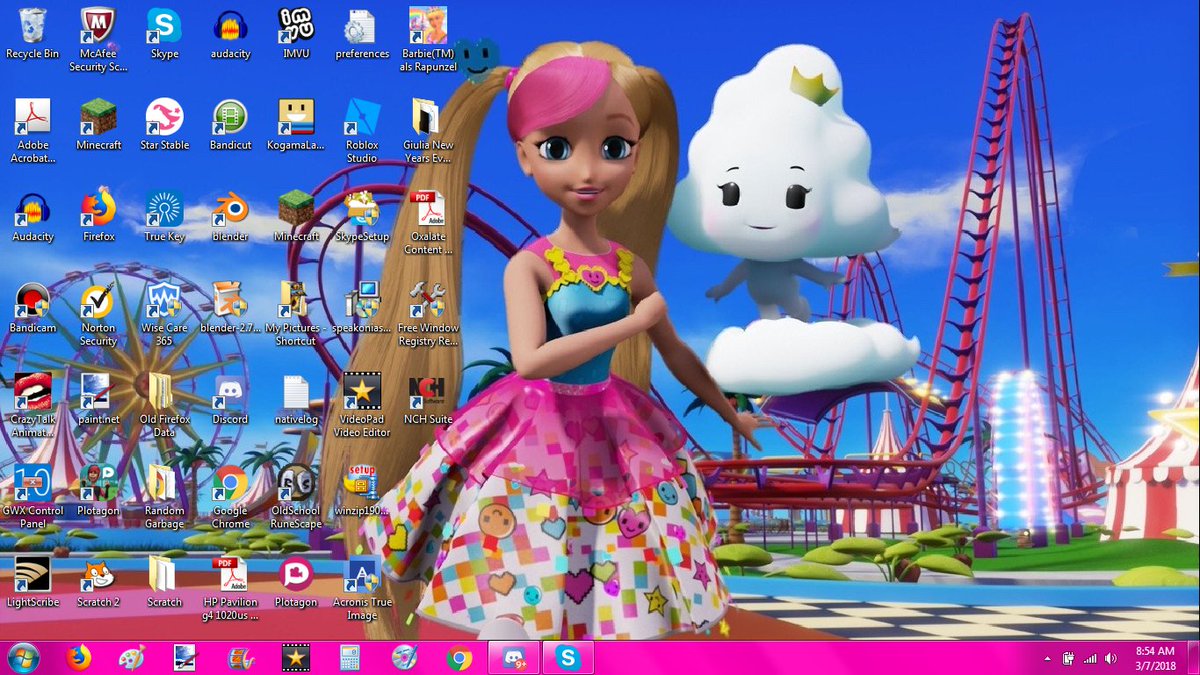The height and width of the screenshot is (675, 1200).
Task: Launch GWX Control Panel shortcut
Action: 32,497
